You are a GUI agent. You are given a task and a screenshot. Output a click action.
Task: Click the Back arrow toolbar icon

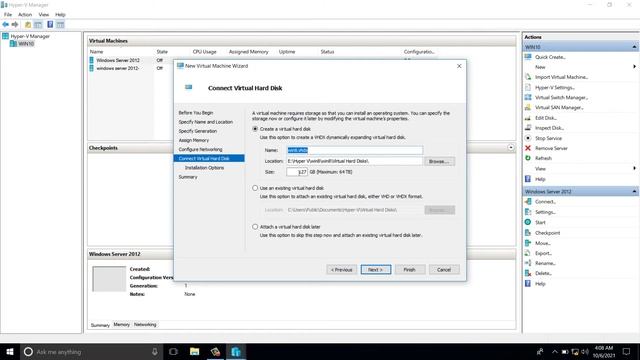(5, 25)
